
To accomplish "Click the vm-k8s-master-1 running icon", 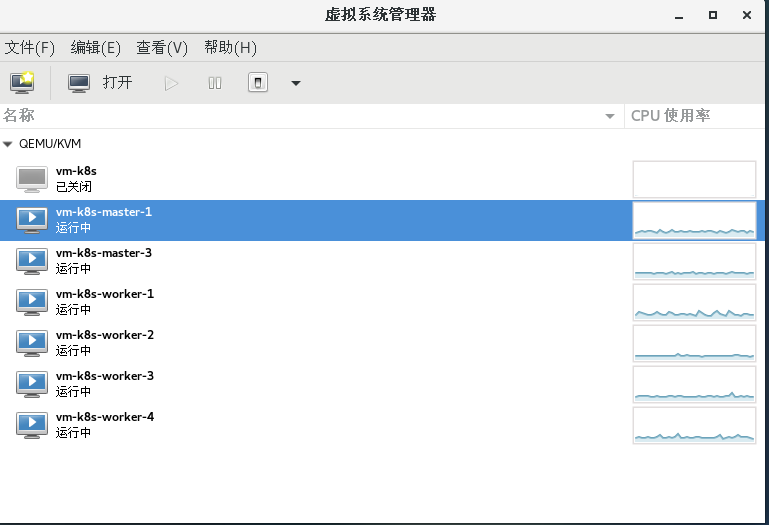I will [32, 220].
